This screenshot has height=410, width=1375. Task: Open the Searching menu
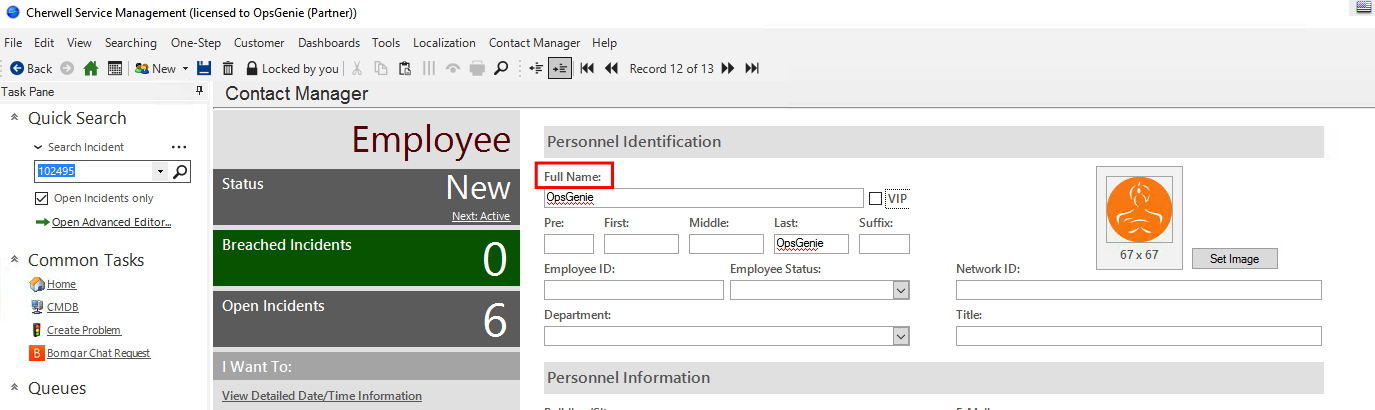point(131,43)
